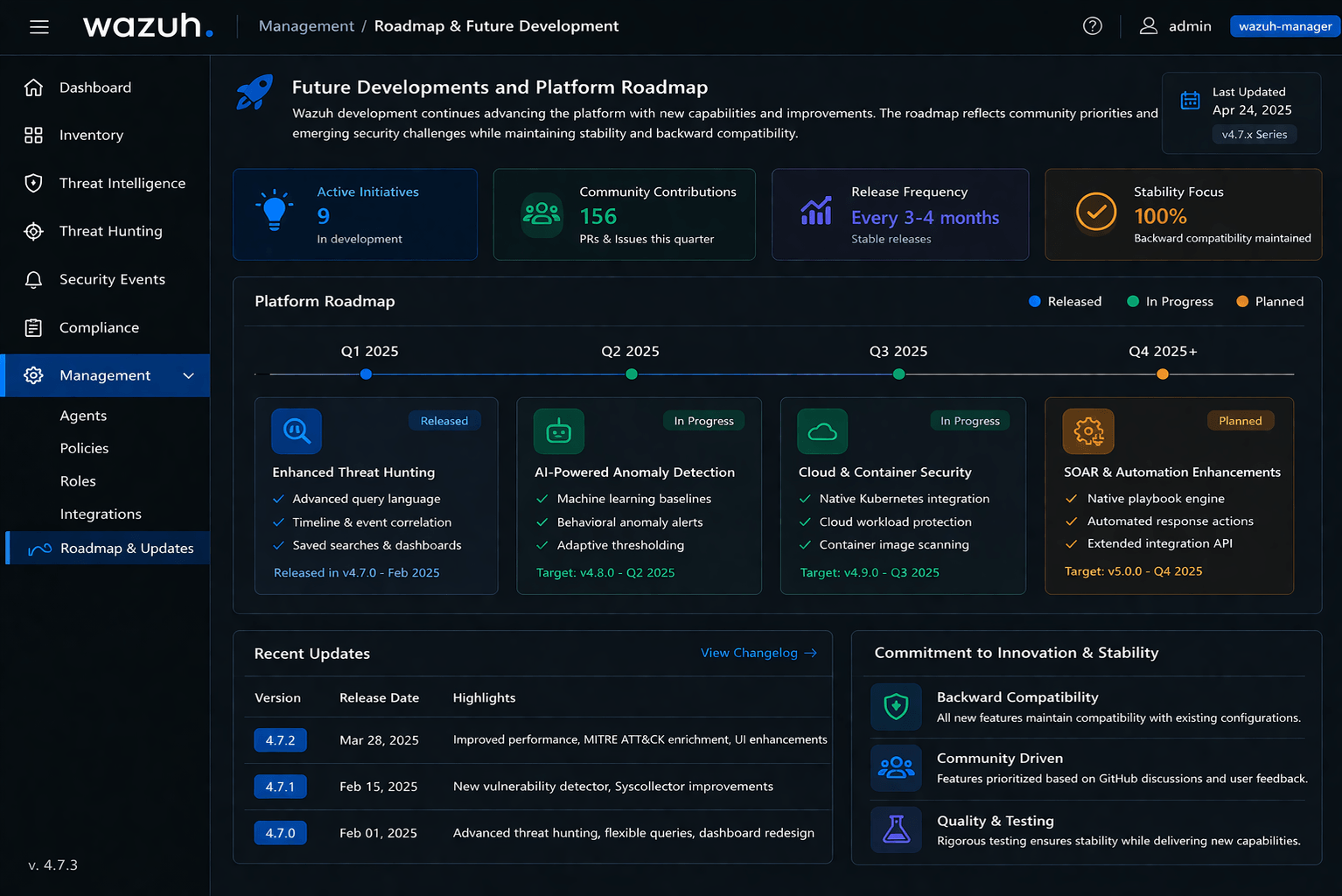Click the AI-Powered Anomaly Detection robot icon
Viewport: 1342px width, 896px height.
tap(558, 431)
